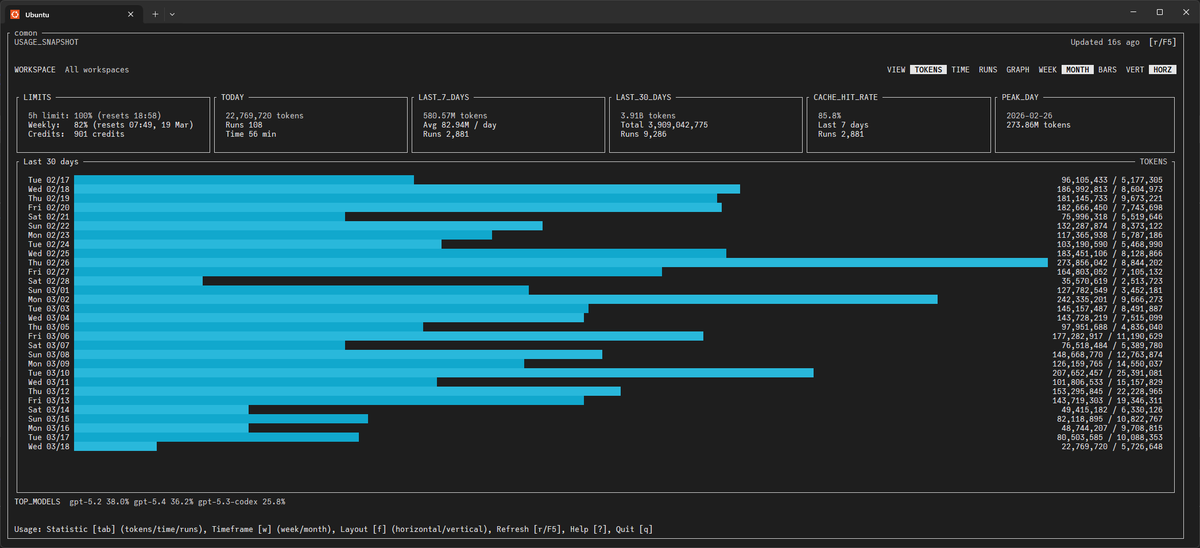Click the 273.86M tokens peak value
The height and width of the screenshot is (548, 1200).
coord(1038,124)
